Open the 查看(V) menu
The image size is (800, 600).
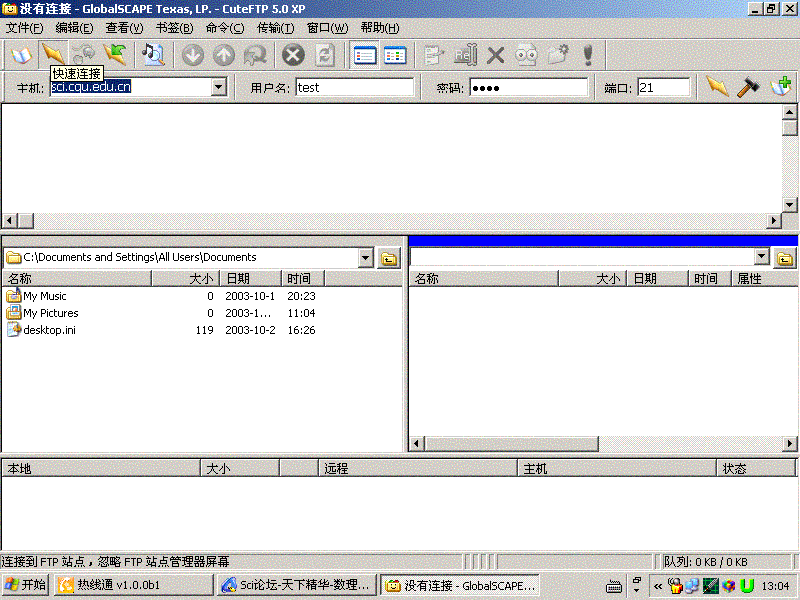(124, 28)
